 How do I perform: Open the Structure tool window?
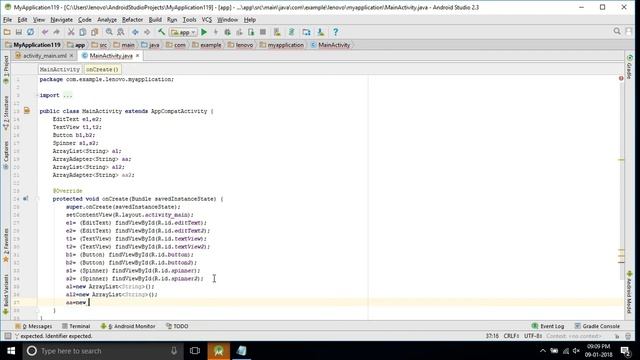click(x=6, y=113)
